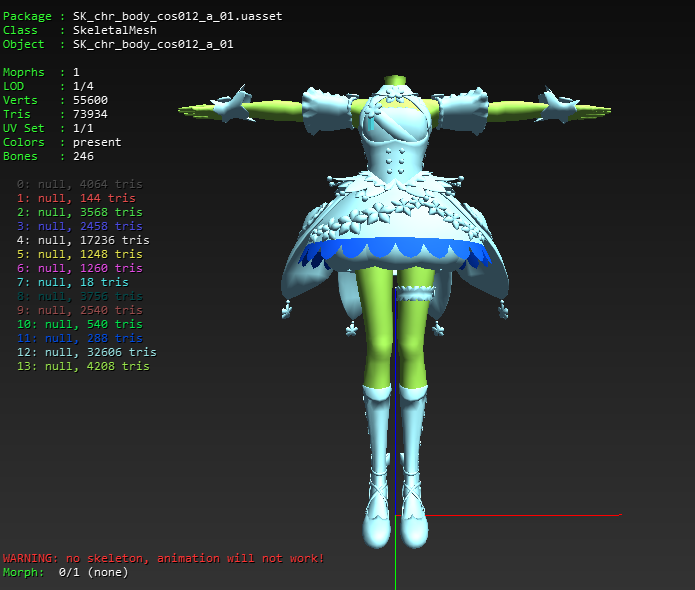Select mesh section 12 with 32606 tris
Image resolution: width=695 pixels, height=590 pixels.
(87, 352)
